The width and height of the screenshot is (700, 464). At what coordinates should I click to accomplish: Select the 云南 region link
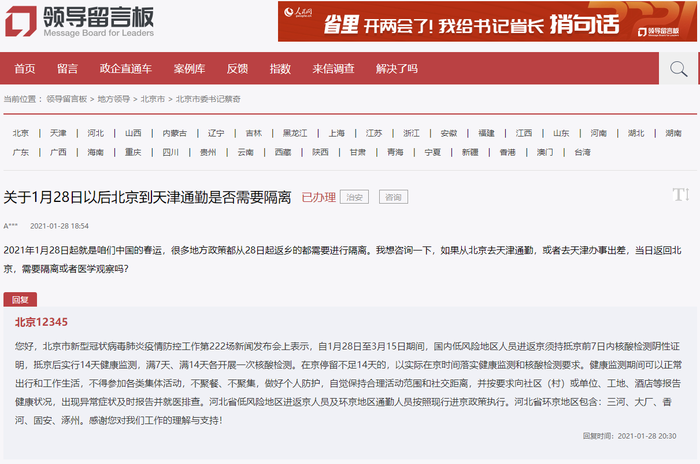coord(246,152)
